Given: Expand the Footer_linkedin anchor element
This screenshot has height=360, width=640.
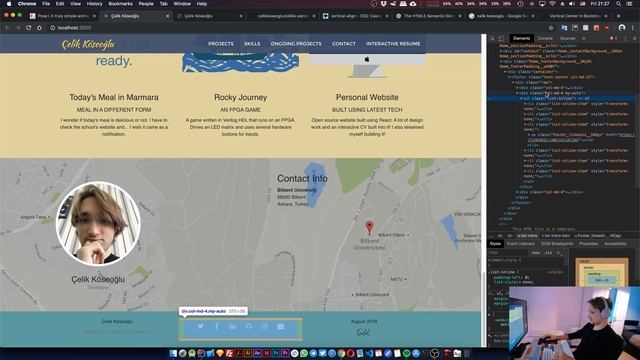Looking at the screenshot, I should pyautogui.click(x=529, y=135).
